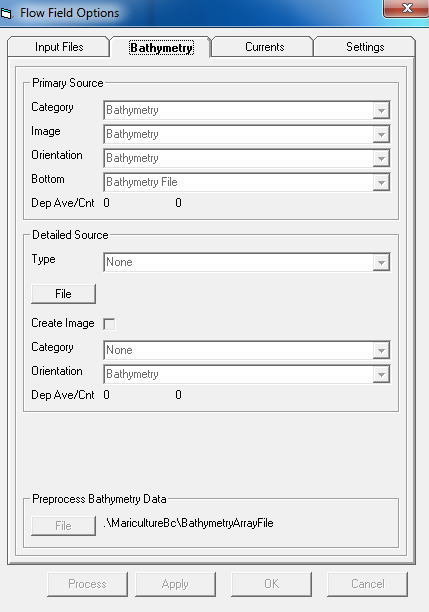Click the Cancel button
Image resolution: width=429 pixels, height=612 pixels.
(x=367, y=584)
